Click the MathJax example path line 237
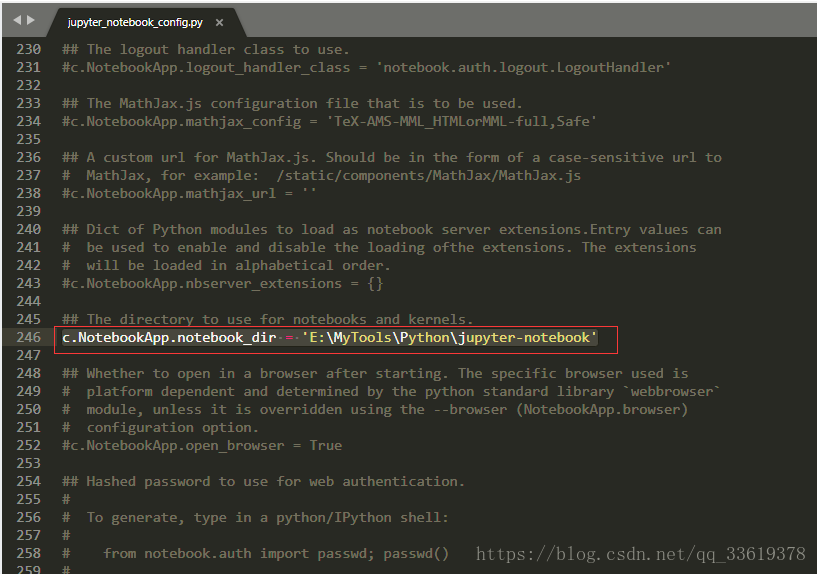 [x=321, y=176]
